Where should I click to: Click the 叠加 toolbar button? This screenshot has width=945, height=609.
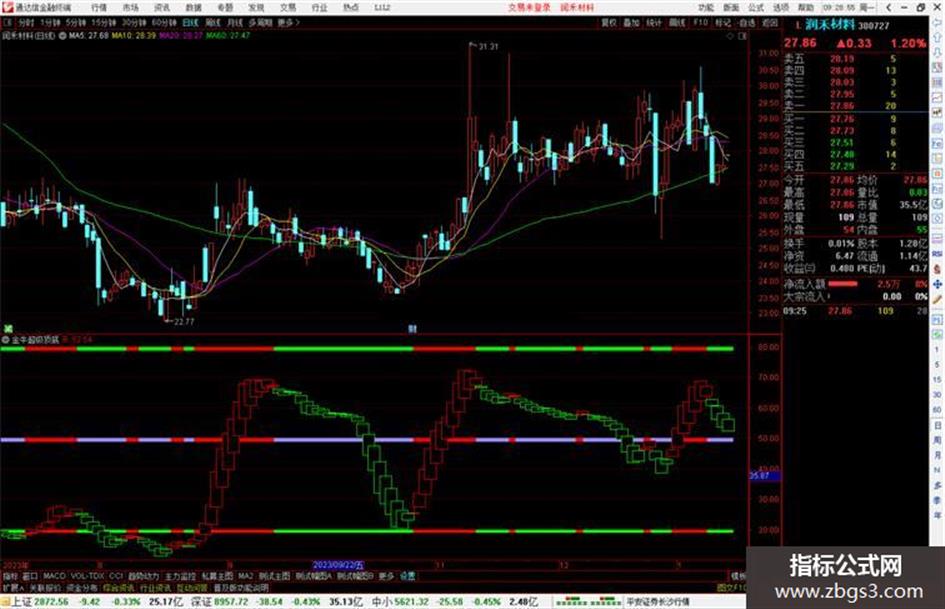coord(631,22)
